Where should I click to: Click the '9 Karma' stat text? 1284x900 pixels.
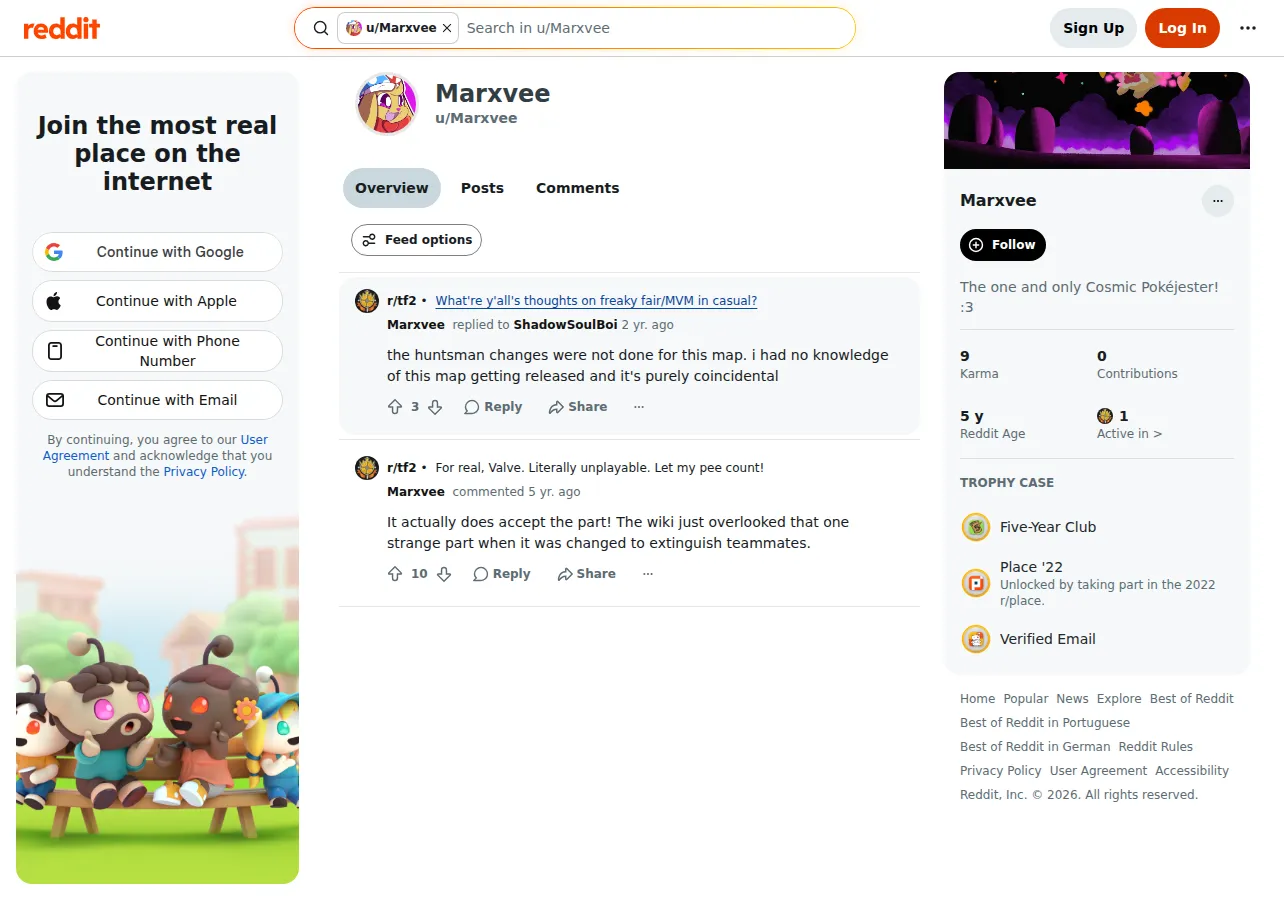(979, 364)
